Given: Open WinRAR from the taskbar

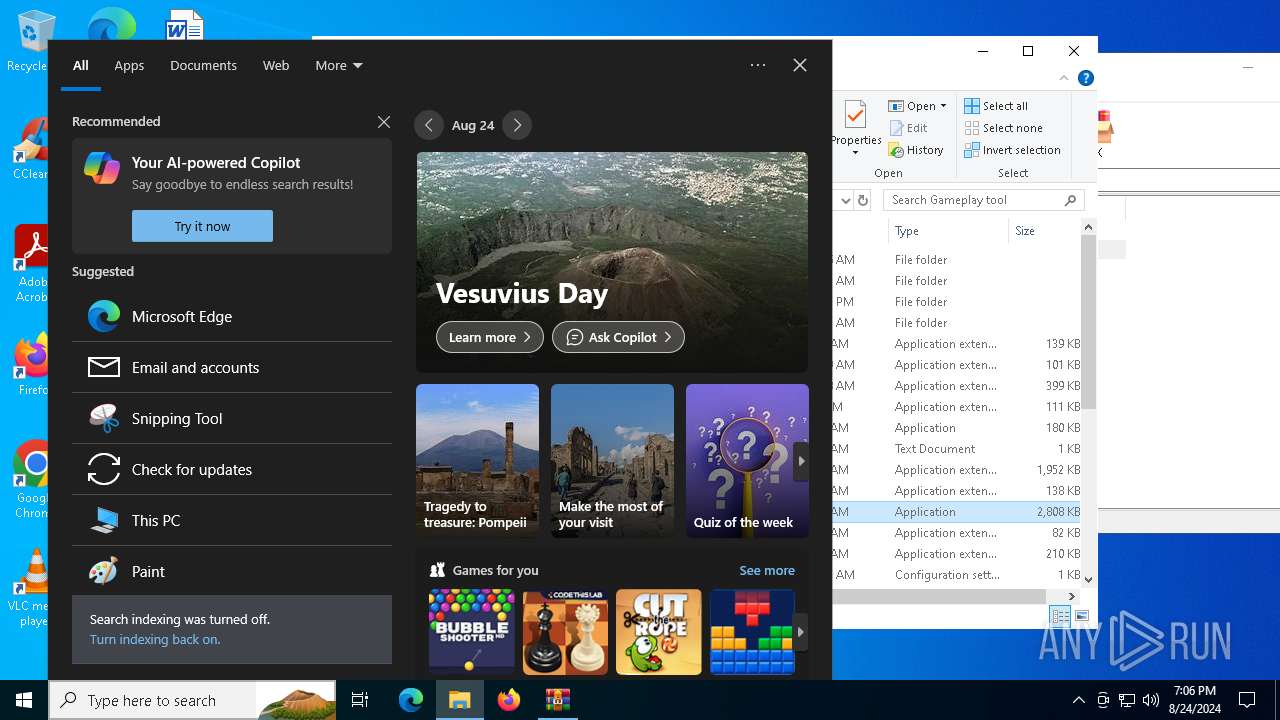Looking at the screenshot, I should tap(557, 700).
